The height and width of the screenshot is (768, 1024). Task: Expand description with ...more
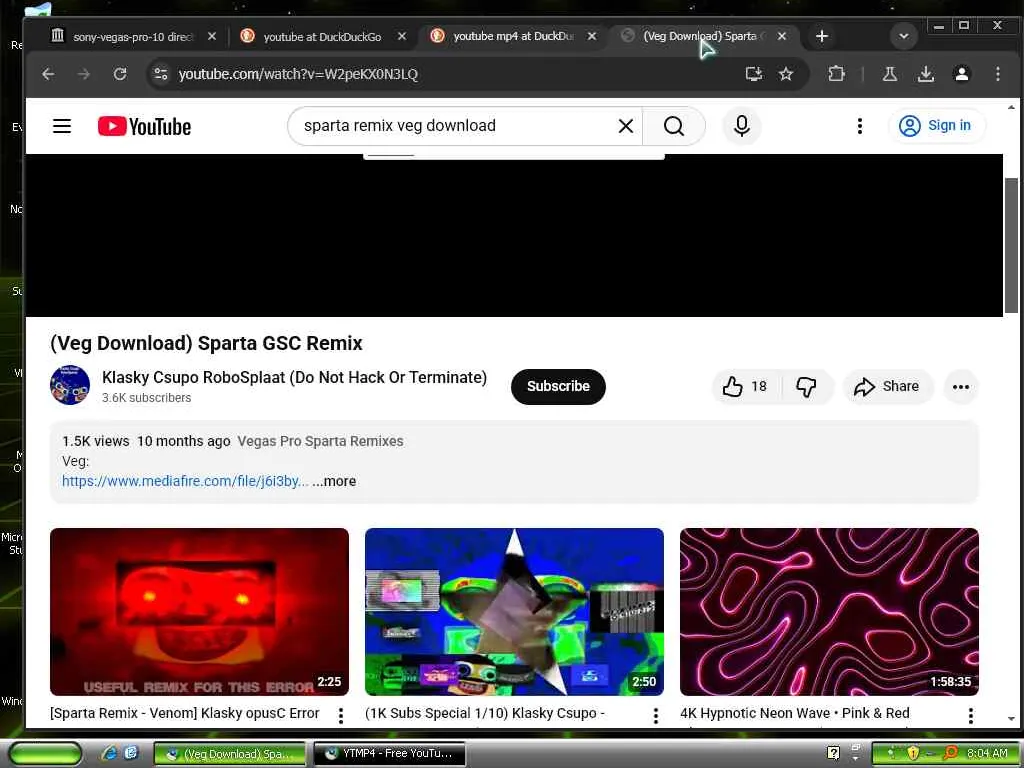(x=334, y=481)
